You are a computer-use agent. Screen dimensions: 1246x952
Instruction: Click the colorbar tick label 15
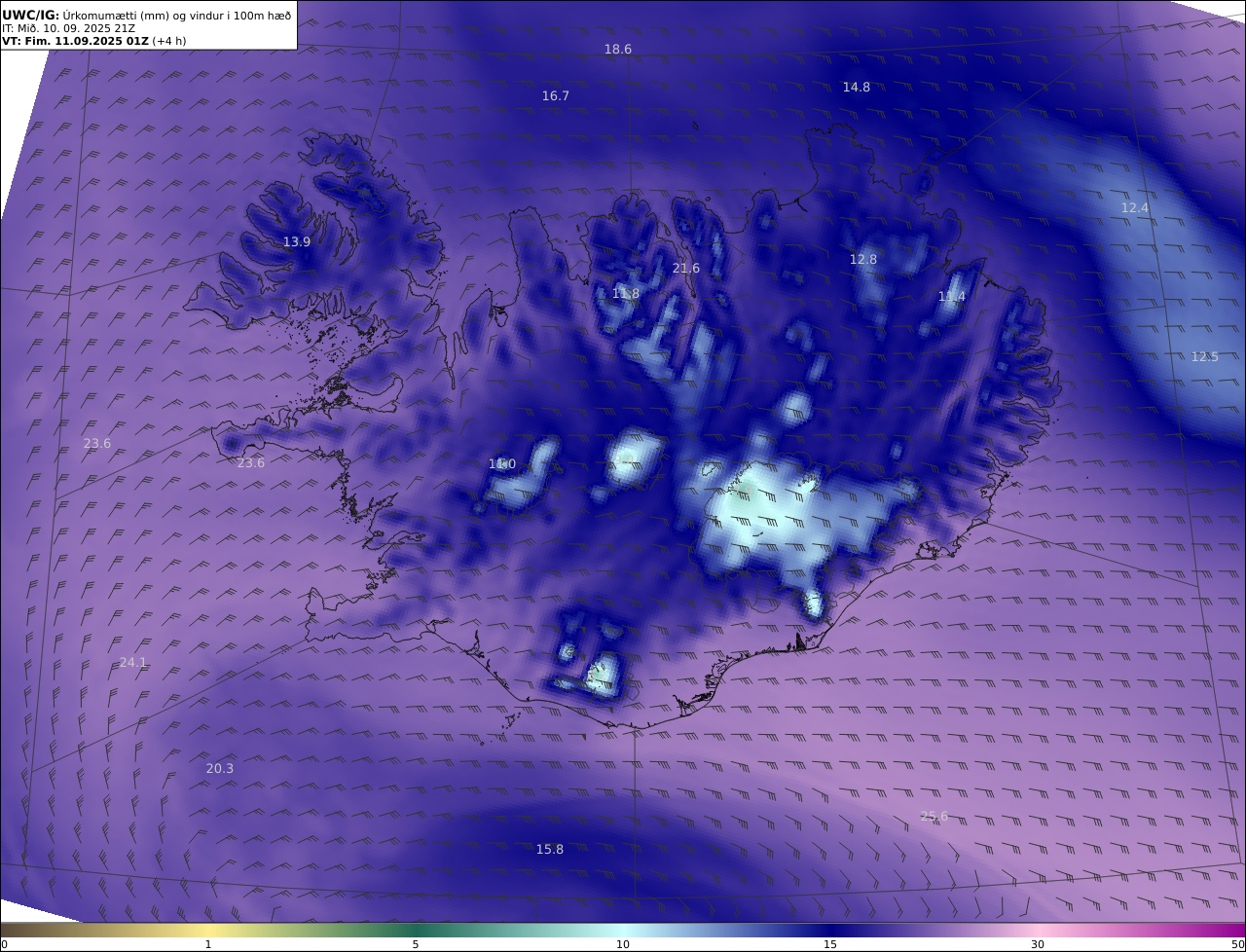[830, 944]
